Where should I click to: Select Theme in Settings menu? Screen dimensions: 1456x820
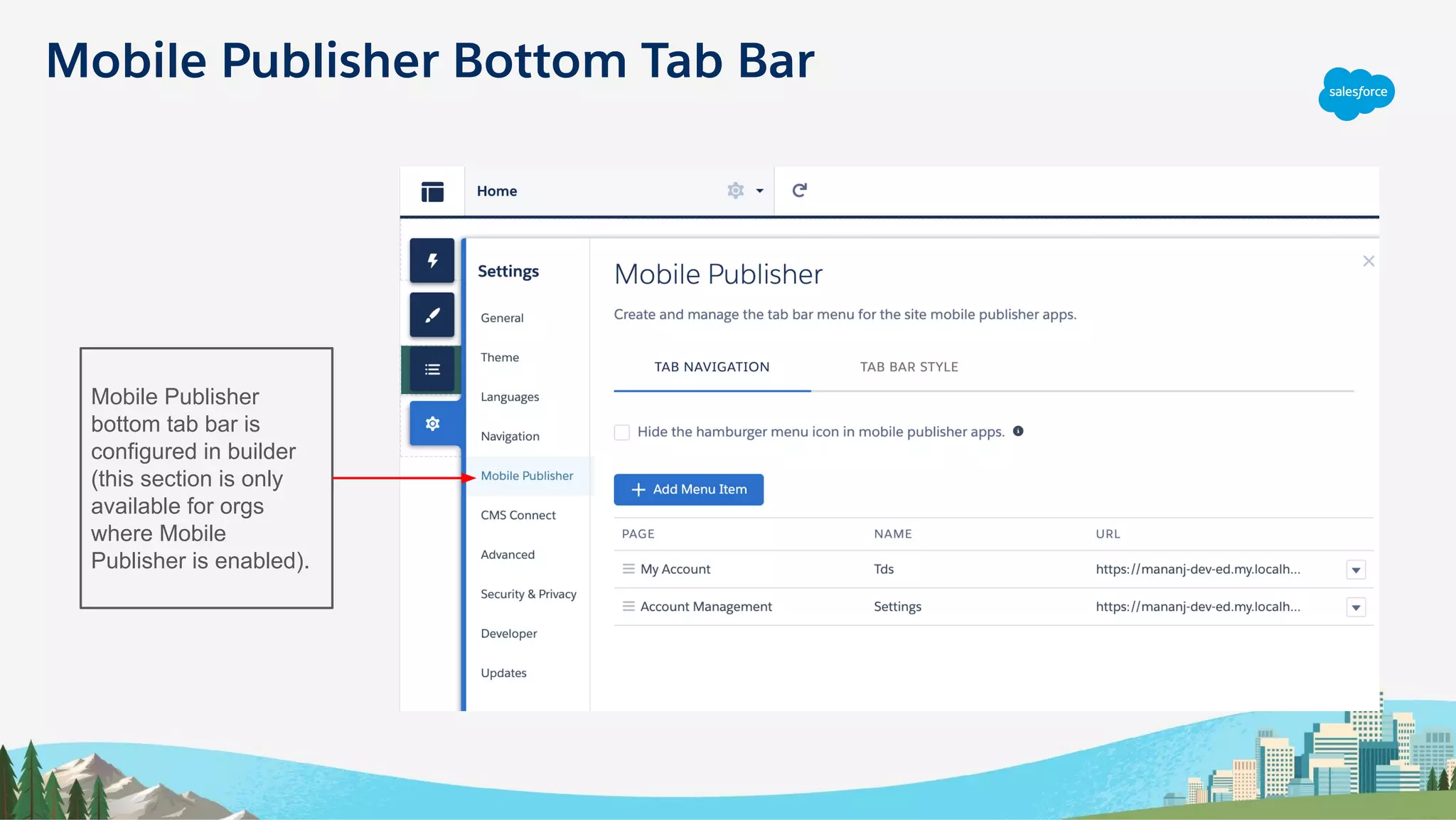tap(500, 357)
